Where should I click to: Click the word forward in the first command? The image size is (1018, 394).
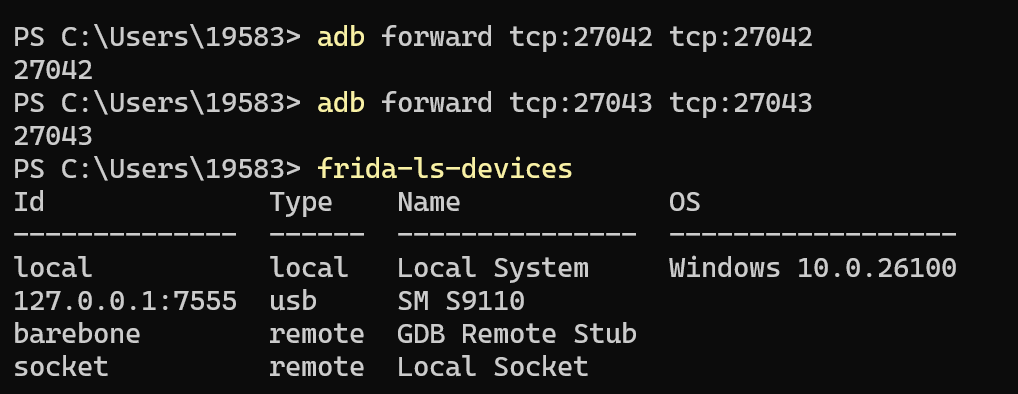point(436,36)
